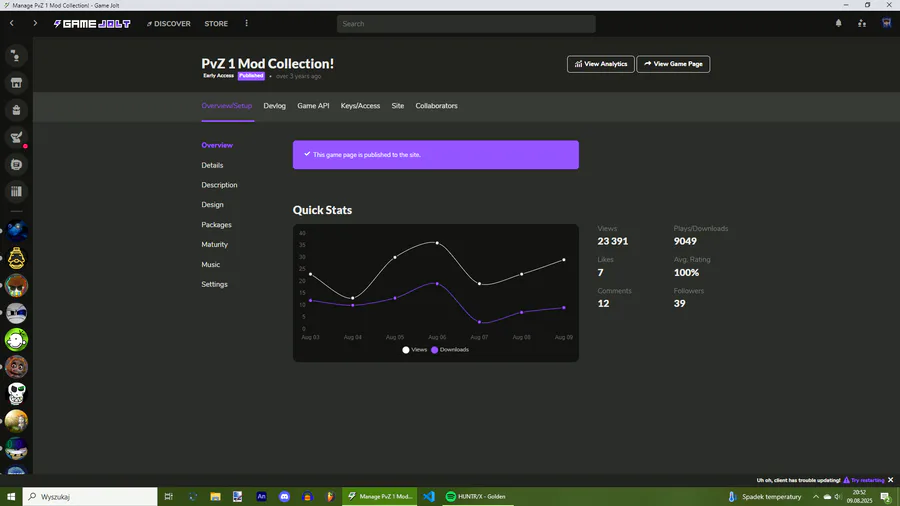This screenshot has height=506, width=900.
Task: Open Task View on the taskbar
Action: tap(168, 496)
